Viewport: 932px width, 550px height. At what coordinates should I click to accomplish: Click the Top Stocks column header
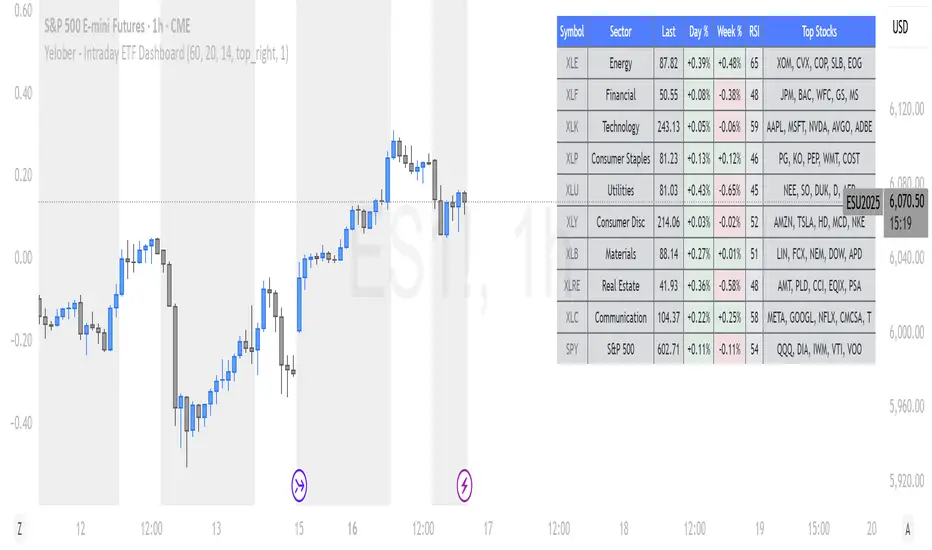coord(819,31)
